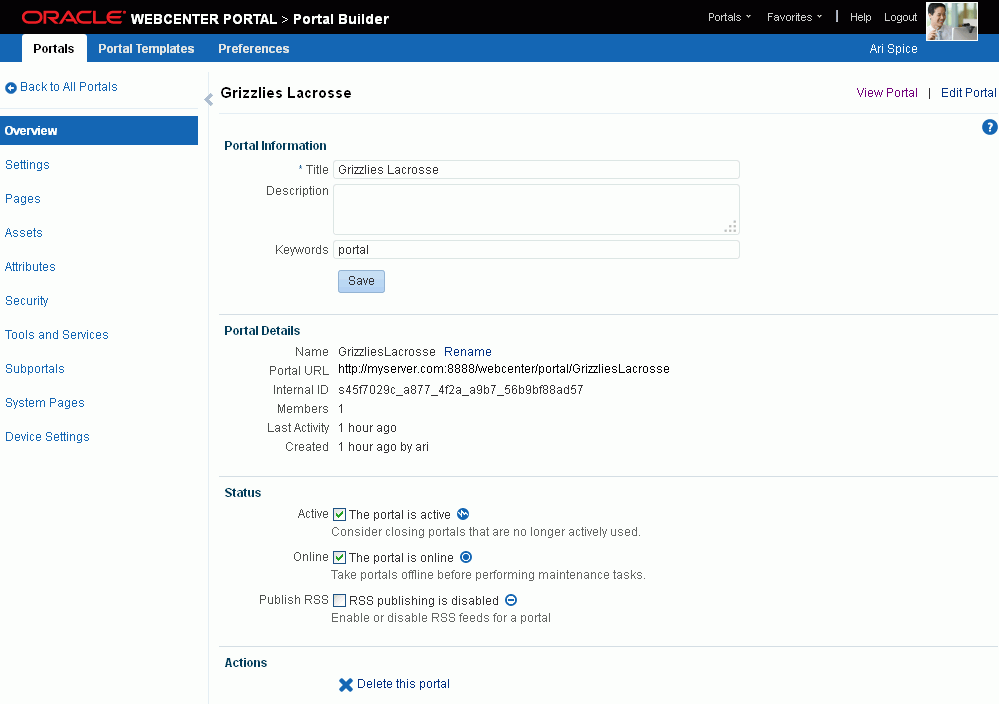Click the blue X delete icon
This screenshot has width=999, height=704.
pyautogui.click(x=345, y=684)
